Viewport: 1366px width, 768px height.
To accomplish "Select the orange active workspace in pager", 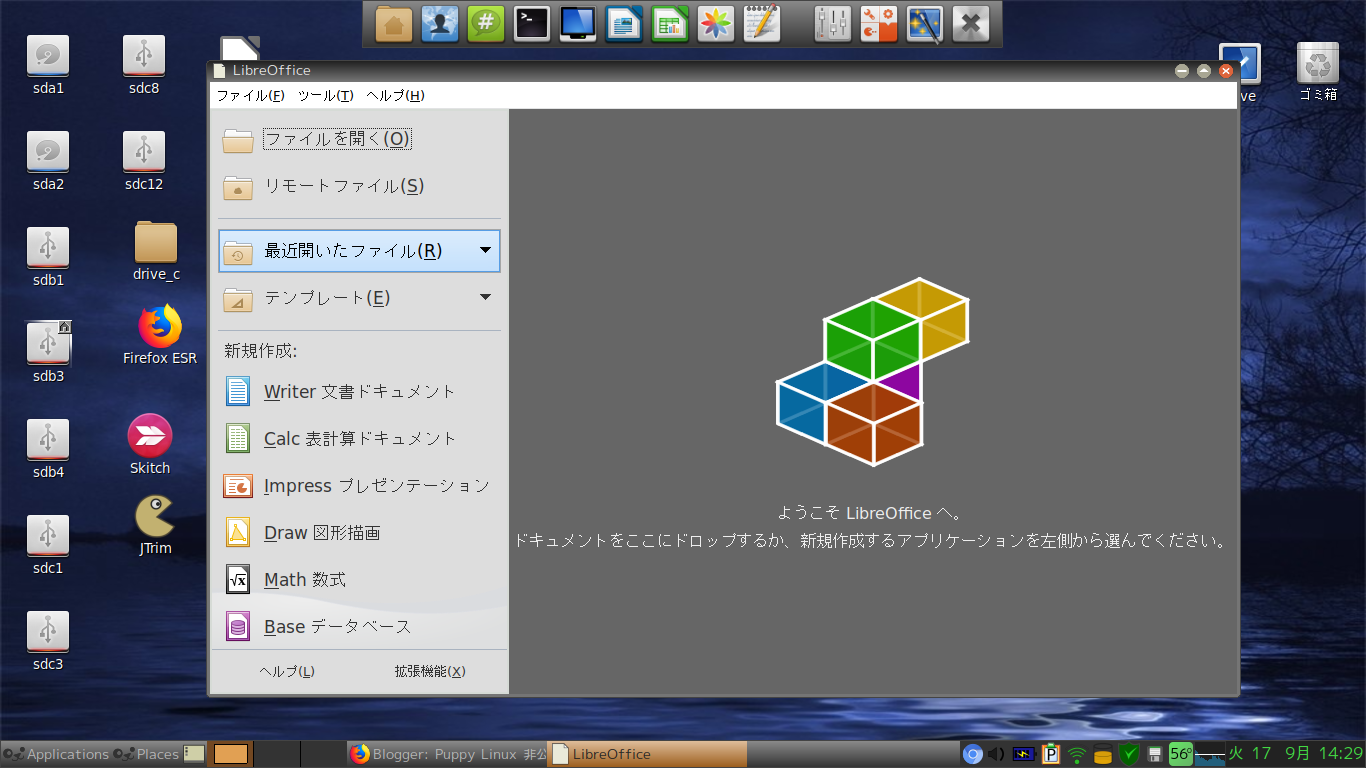I will [x=231, y=754].
